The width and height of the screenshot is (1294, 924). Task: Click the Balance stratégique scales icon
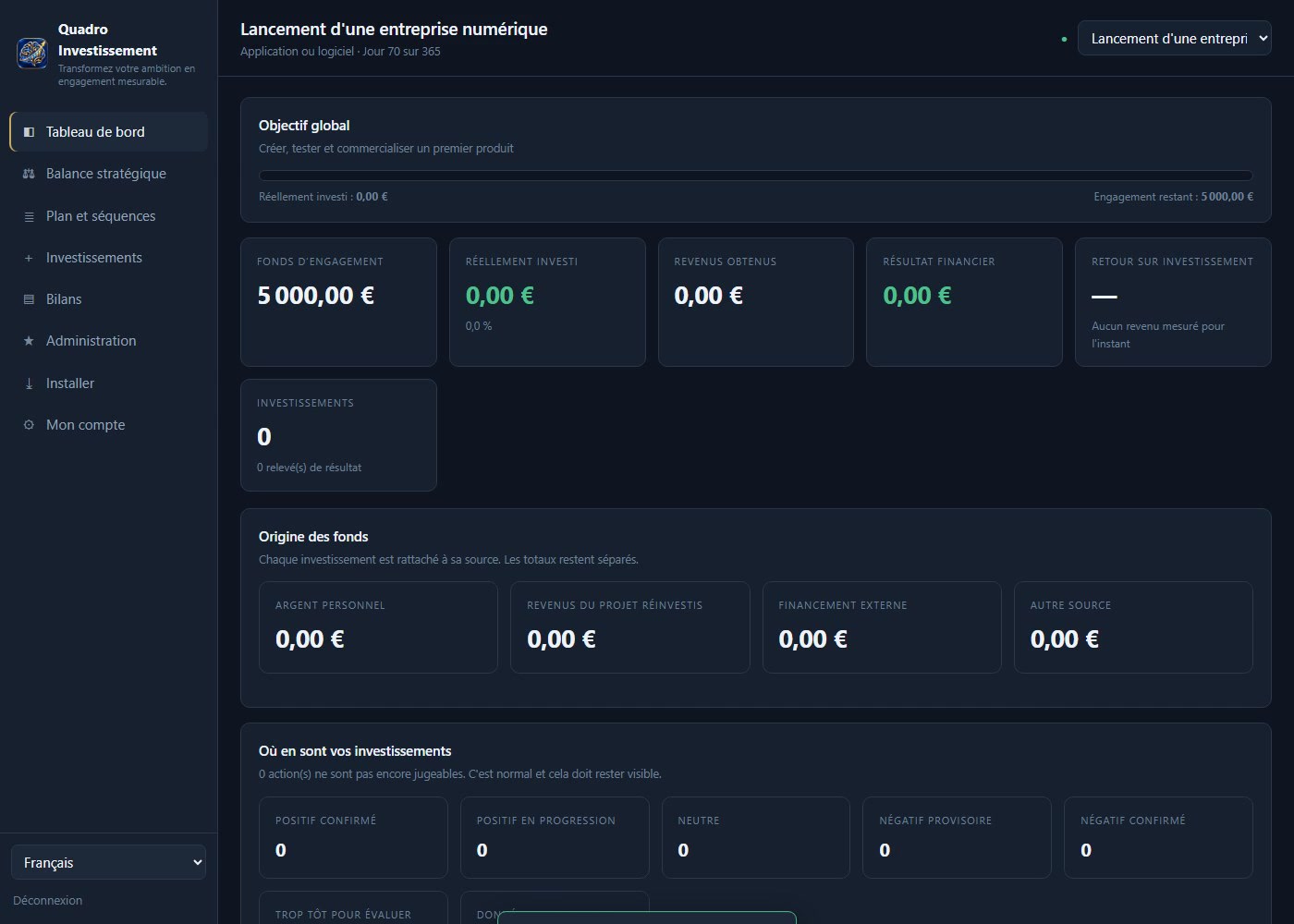pyautogui.click(x=29, y=174)
